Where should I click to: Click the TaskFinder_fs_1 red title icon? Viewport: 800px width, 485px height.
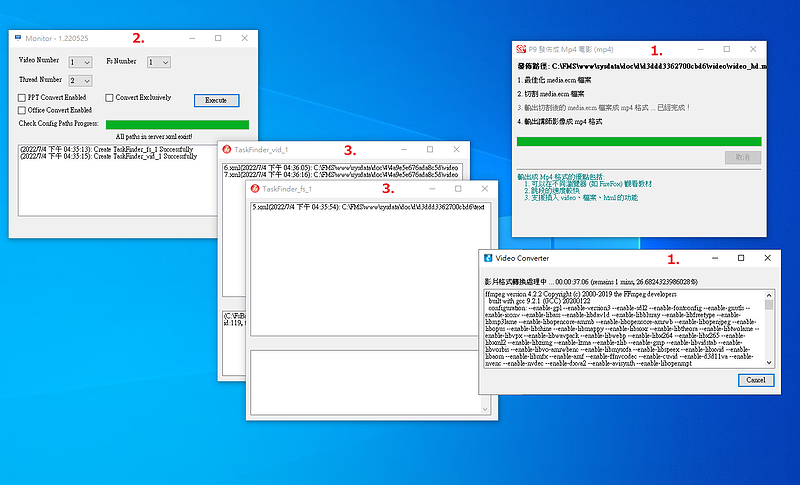[255, 189]
